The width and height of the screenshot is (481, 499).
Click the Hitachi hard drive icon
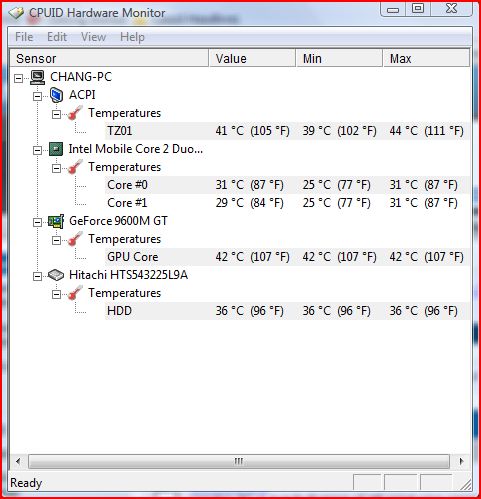coord(56,275)
